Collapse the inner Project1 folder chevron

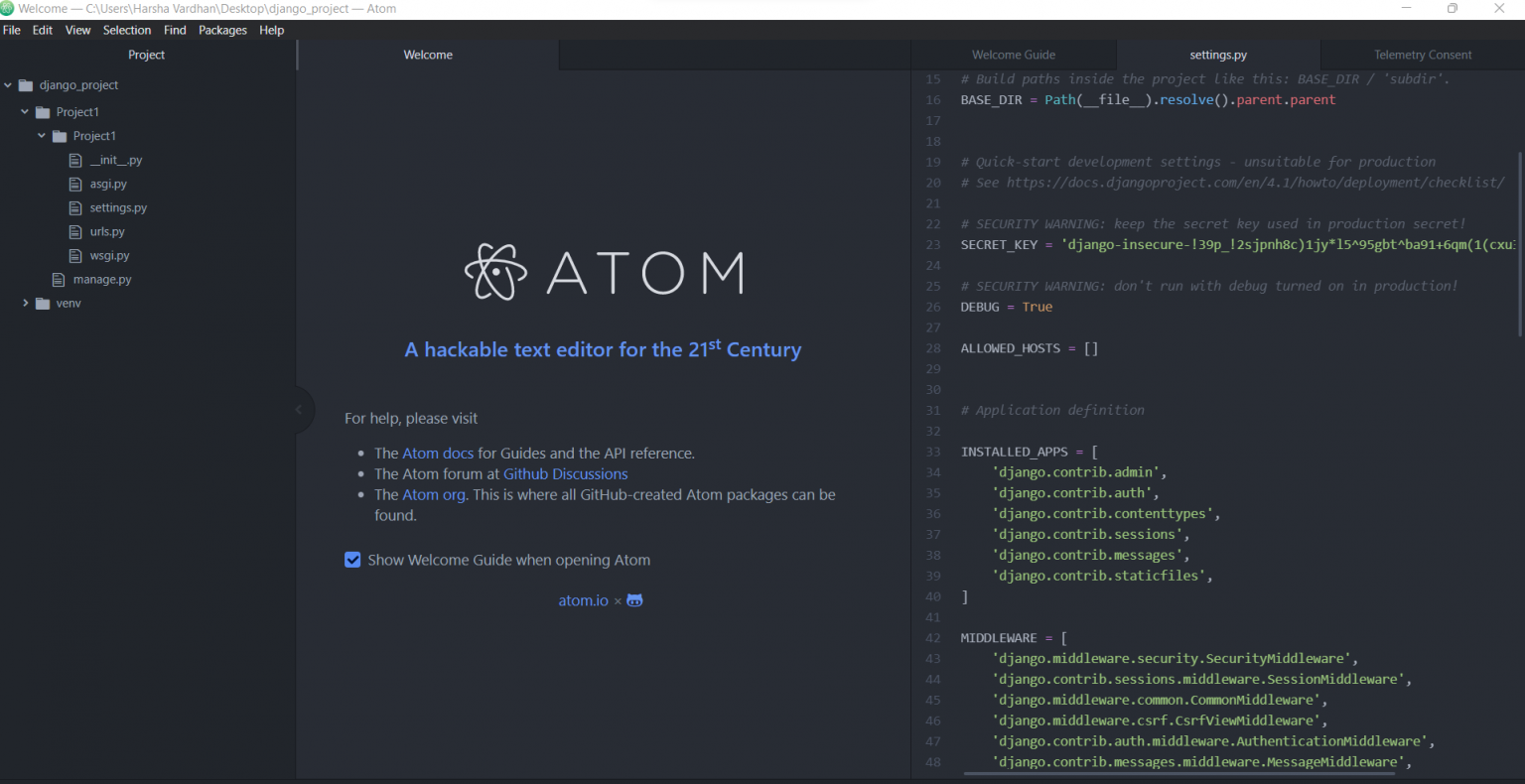click(x=42, y=136)
